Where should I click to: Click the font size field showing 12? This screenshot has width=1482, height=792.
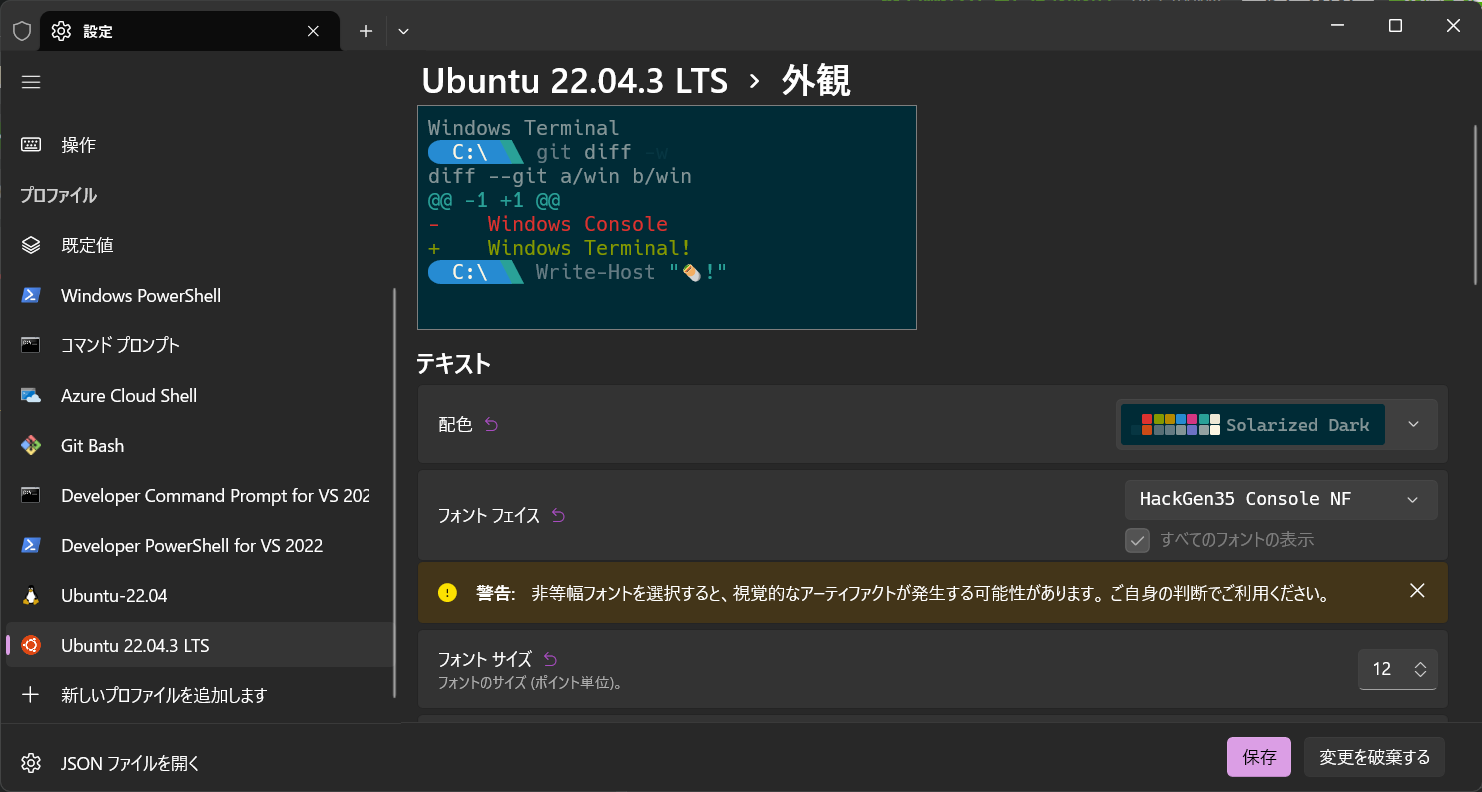tap(1383, 669)
